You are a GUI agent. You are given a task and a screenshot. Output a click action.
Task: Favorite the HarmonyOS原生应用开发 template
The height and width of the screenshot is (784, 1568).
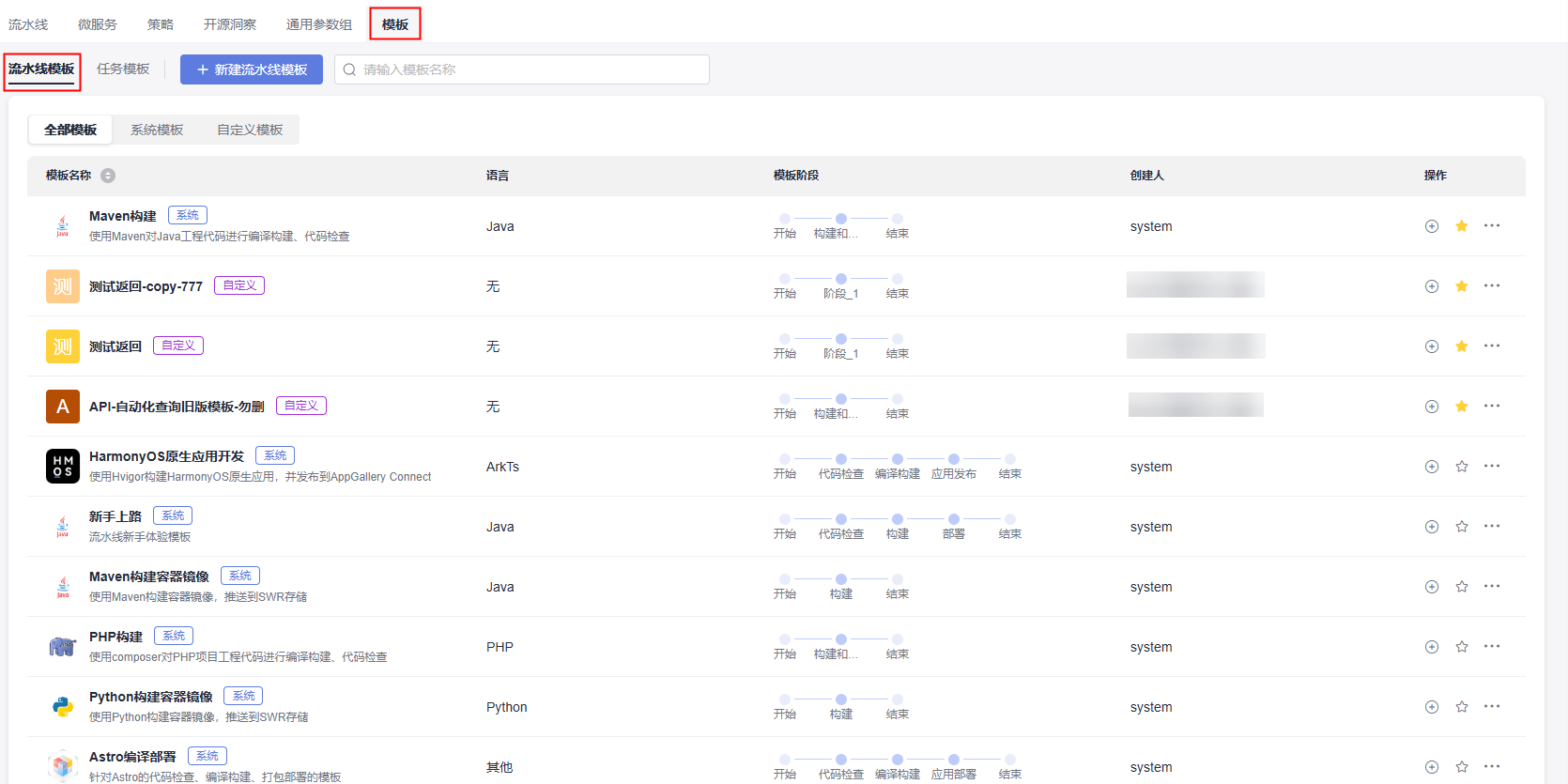pyautogui.click(x=1461, y=467)
